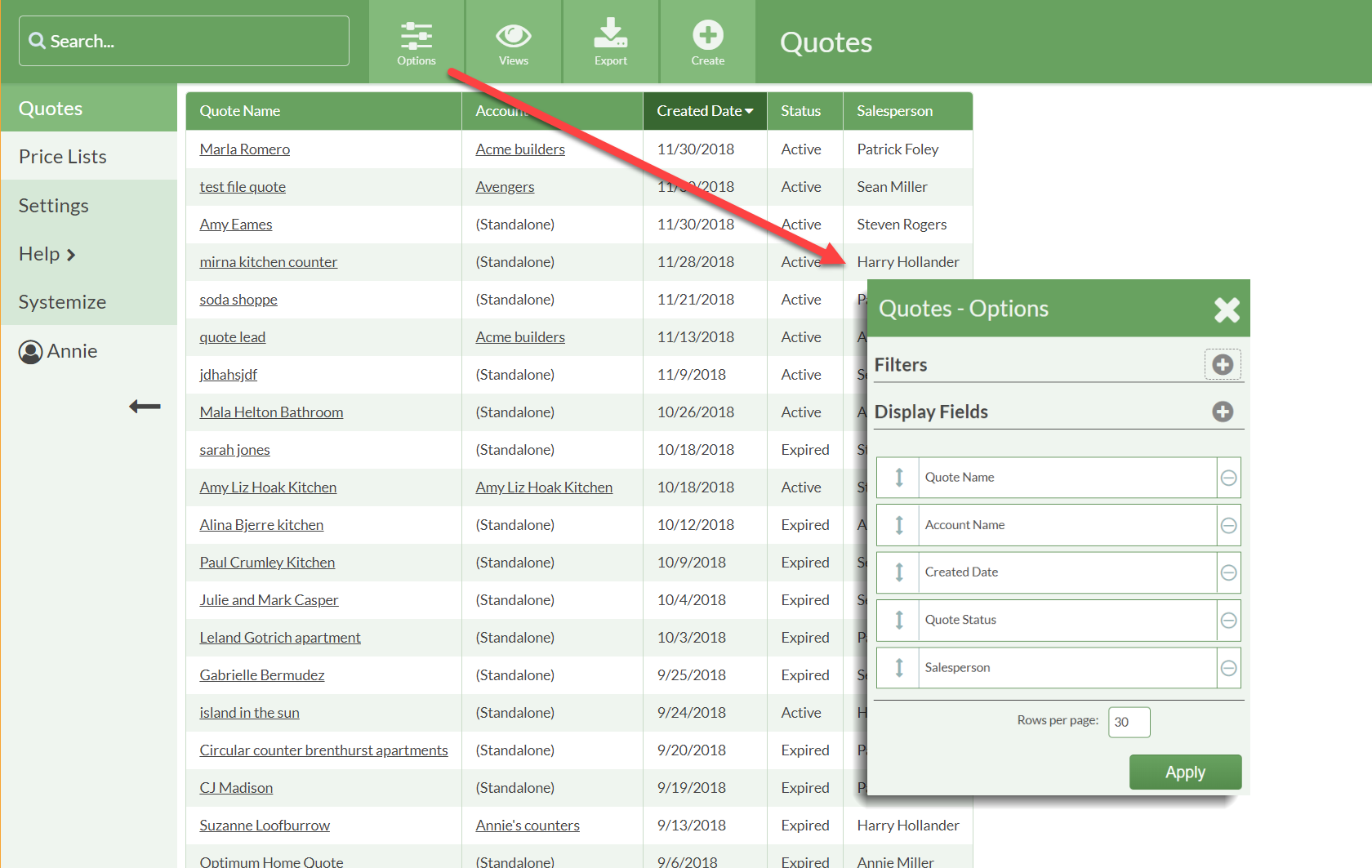
Task: Click the Annie profile icon
Action: coord(30,351)
